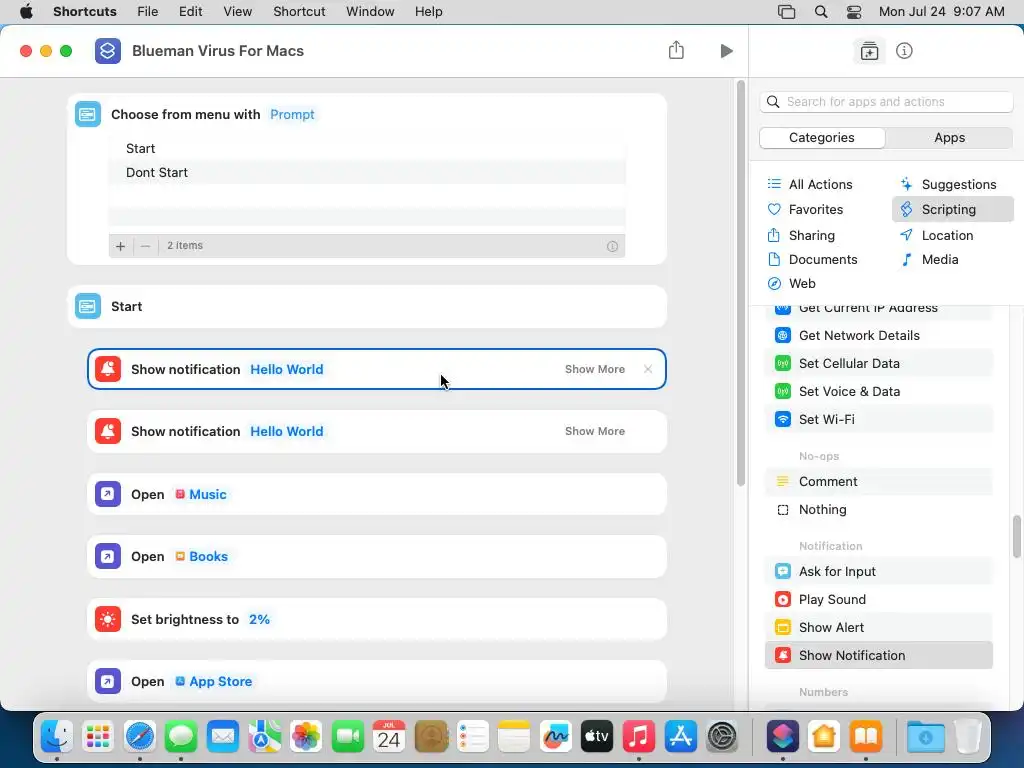The image size is (1024, 768).
Task: Add a menu item with the plus button
Action: pos(120,246)
